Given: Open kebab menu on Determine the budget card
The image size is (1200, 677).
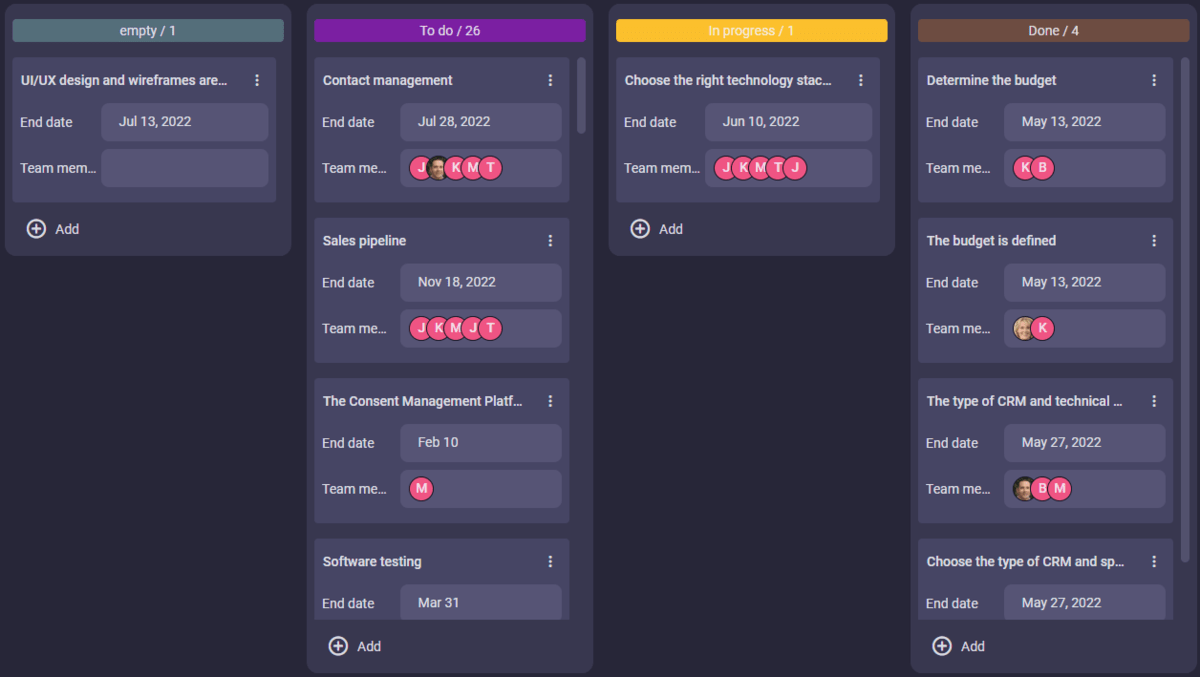Looking at the screenshot, I should (x=1154, y=80).
